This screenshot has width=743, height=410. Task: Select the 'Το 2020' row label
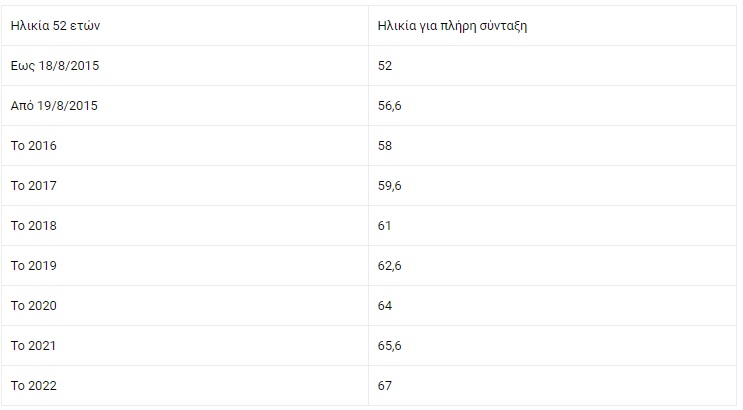tap(34, 305)
